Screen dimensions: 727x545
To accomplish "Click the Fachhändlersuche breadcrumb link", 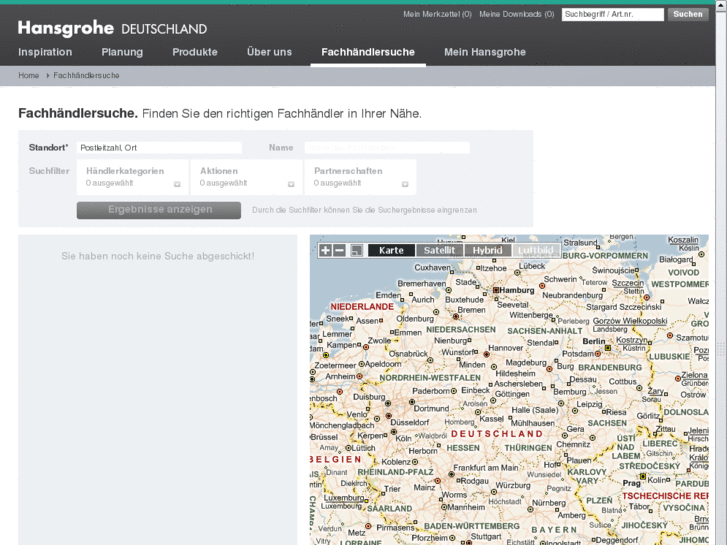I will [86, 75].
